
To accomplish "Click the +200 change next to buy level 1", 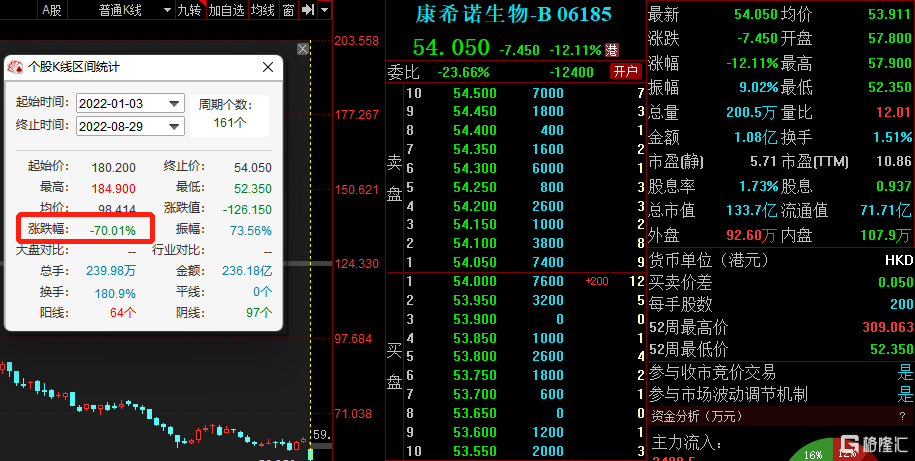I will [x=597, y=281].
